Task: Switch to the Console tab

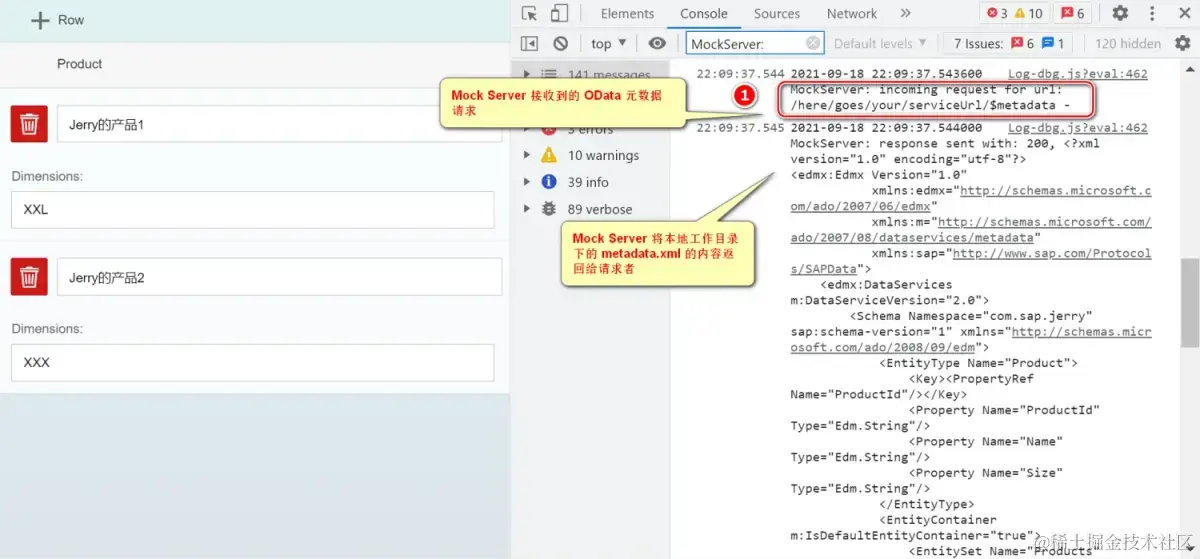Action: click(x=704, y=13)
